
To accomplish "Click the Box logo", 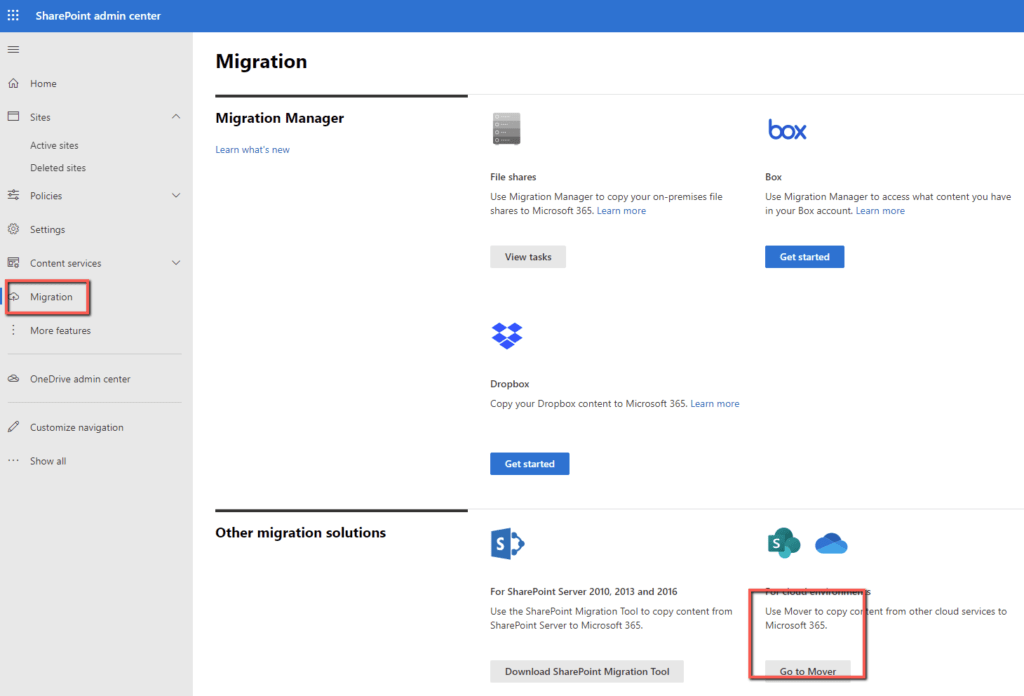I will pyautogui.click(x=787, y=130).
